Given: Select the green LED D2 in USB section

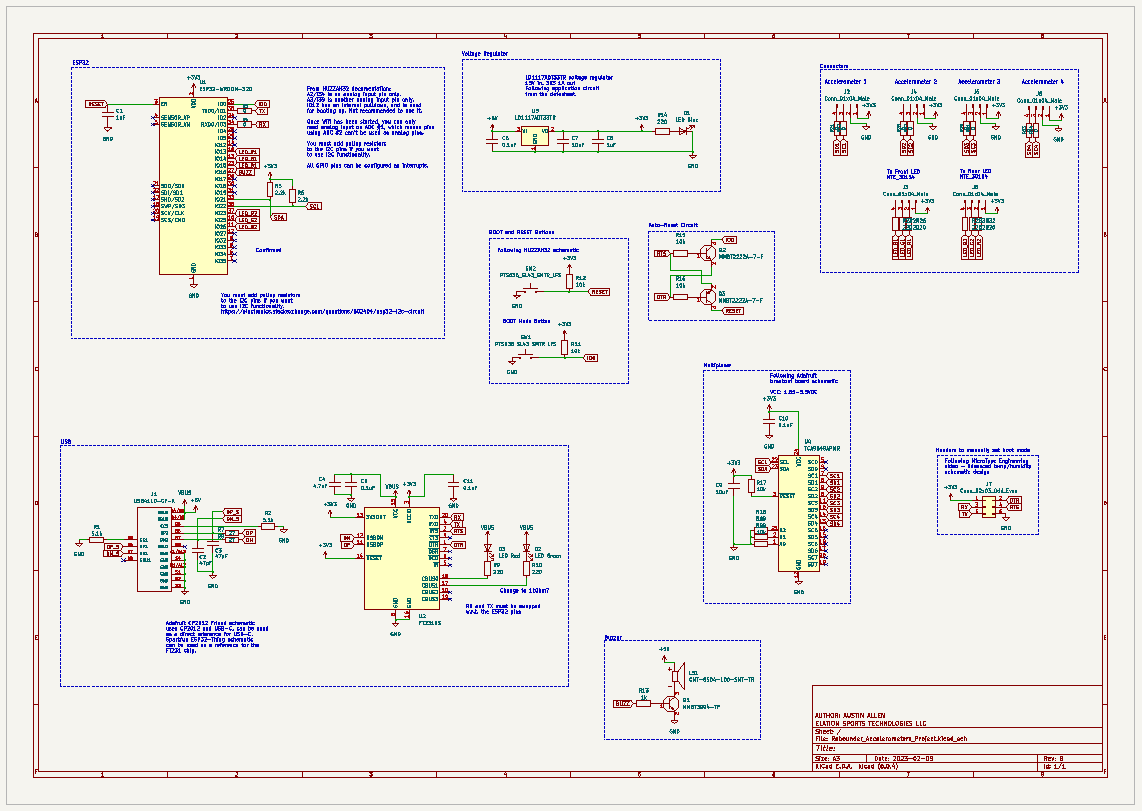Looking at the screenshot, I should (x=526, y=550).
